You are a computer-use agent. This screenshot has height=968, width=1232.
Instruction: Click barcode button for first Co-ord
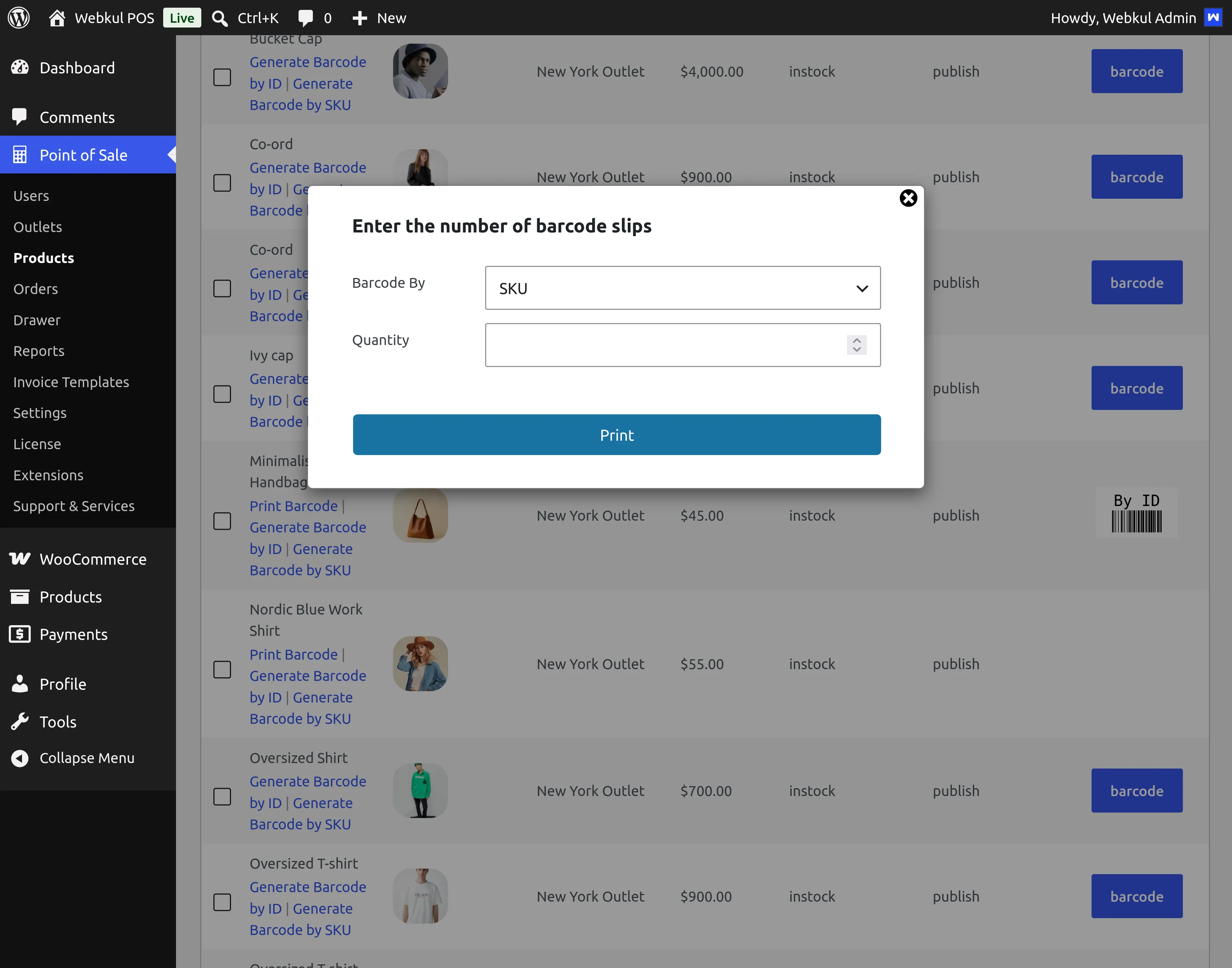(1137, 177)
